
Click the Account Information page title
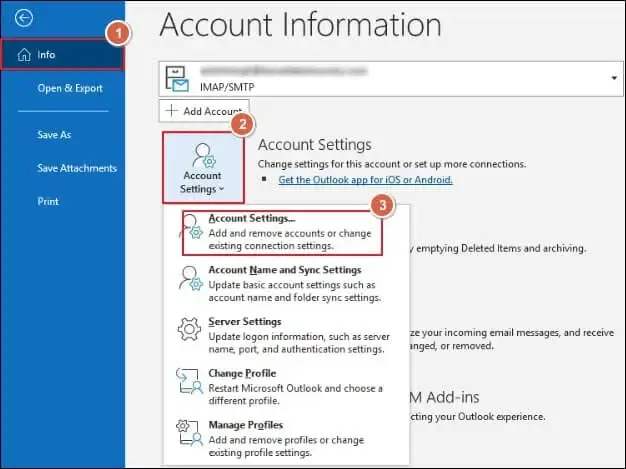pos(300,25)
